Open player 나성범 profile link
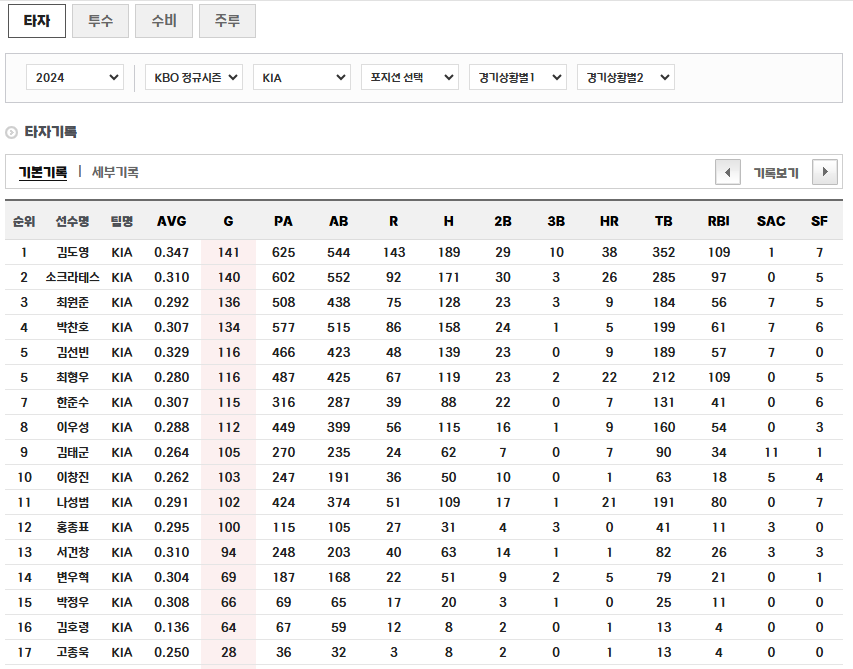The width and height of the screenshot is (853, 669). tap(72, 503)
